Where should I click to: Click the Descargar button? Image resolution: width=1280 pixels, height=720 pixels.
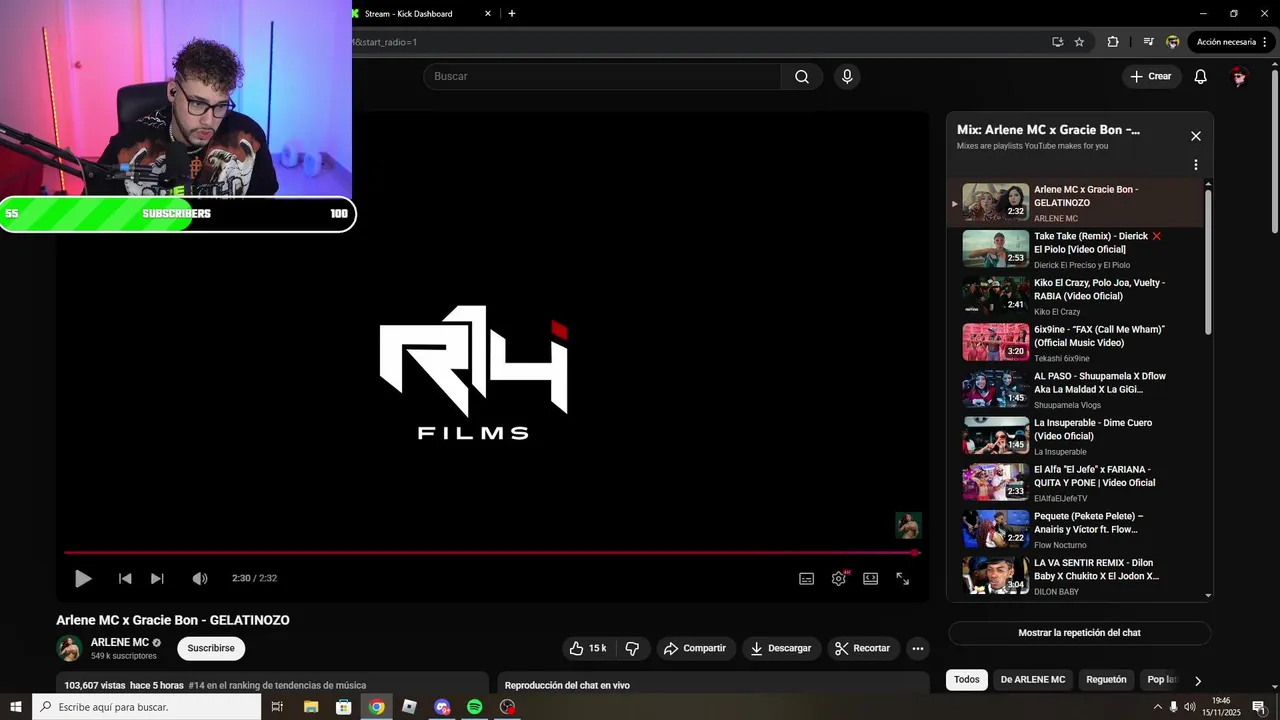point(781,648)
